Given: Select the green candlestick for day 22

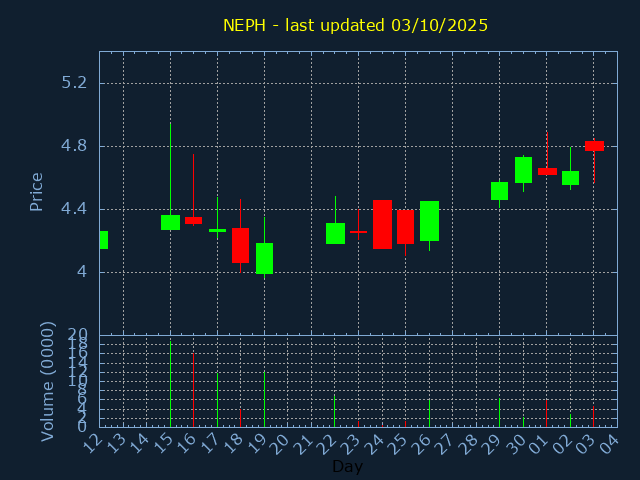Looking at the screenshot, I should [x=335, y=233].
